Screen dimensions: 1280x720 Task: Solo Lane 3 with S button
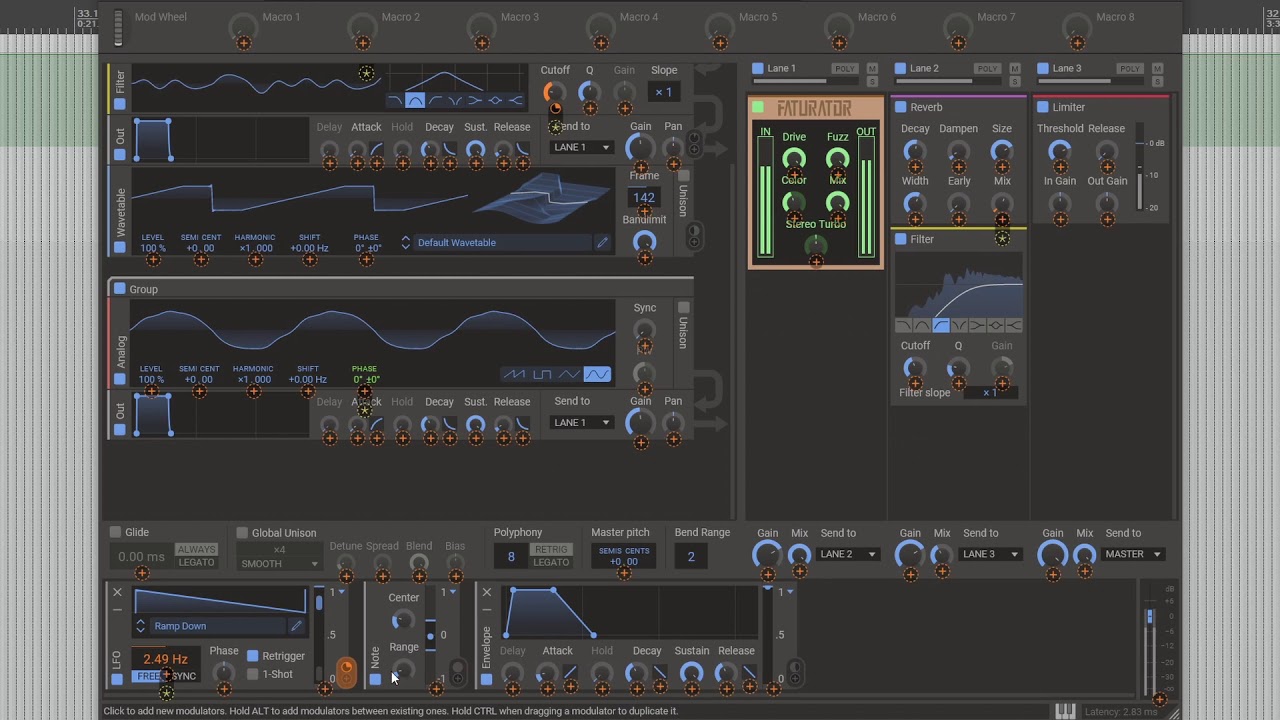1158,81
